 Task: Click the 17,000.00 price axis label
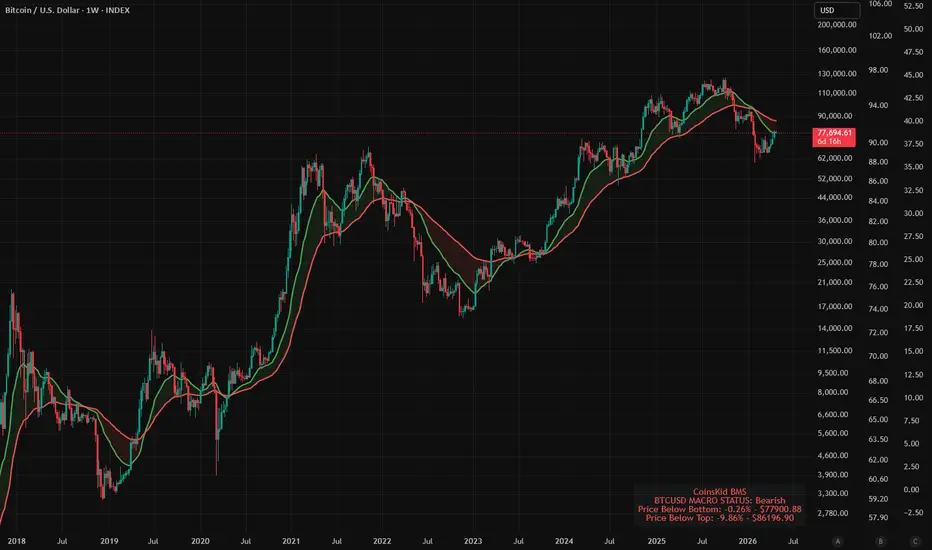(835, 307)
